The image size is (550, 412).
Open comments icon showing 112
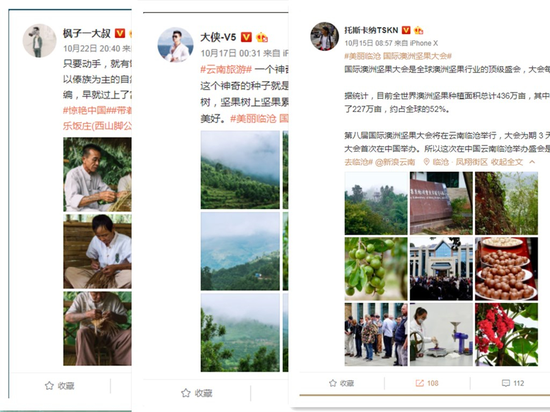coord(505,383)
